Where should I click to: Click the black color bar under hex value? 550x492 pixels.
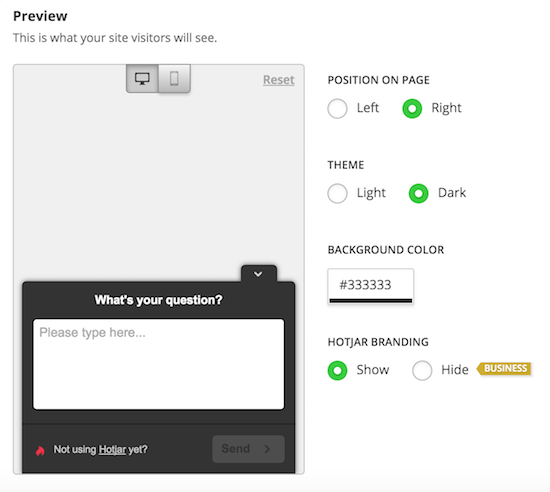click(x=371, y=301)
